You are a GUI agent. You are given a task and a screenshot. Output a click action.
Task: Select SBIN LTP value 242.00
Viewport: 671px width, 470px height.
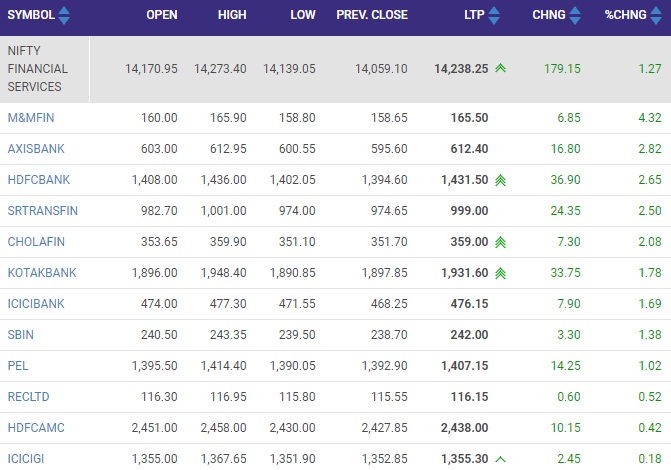click(x=469, y=335)
